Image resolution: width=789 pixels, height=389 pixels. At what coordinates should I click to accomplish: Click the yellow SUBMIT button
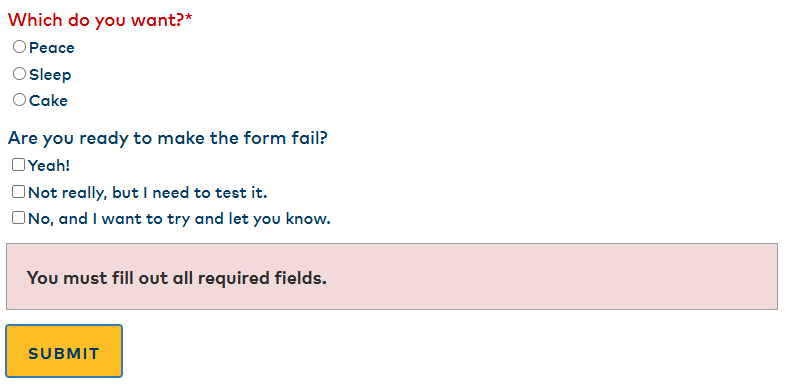(x=64, y=351)
